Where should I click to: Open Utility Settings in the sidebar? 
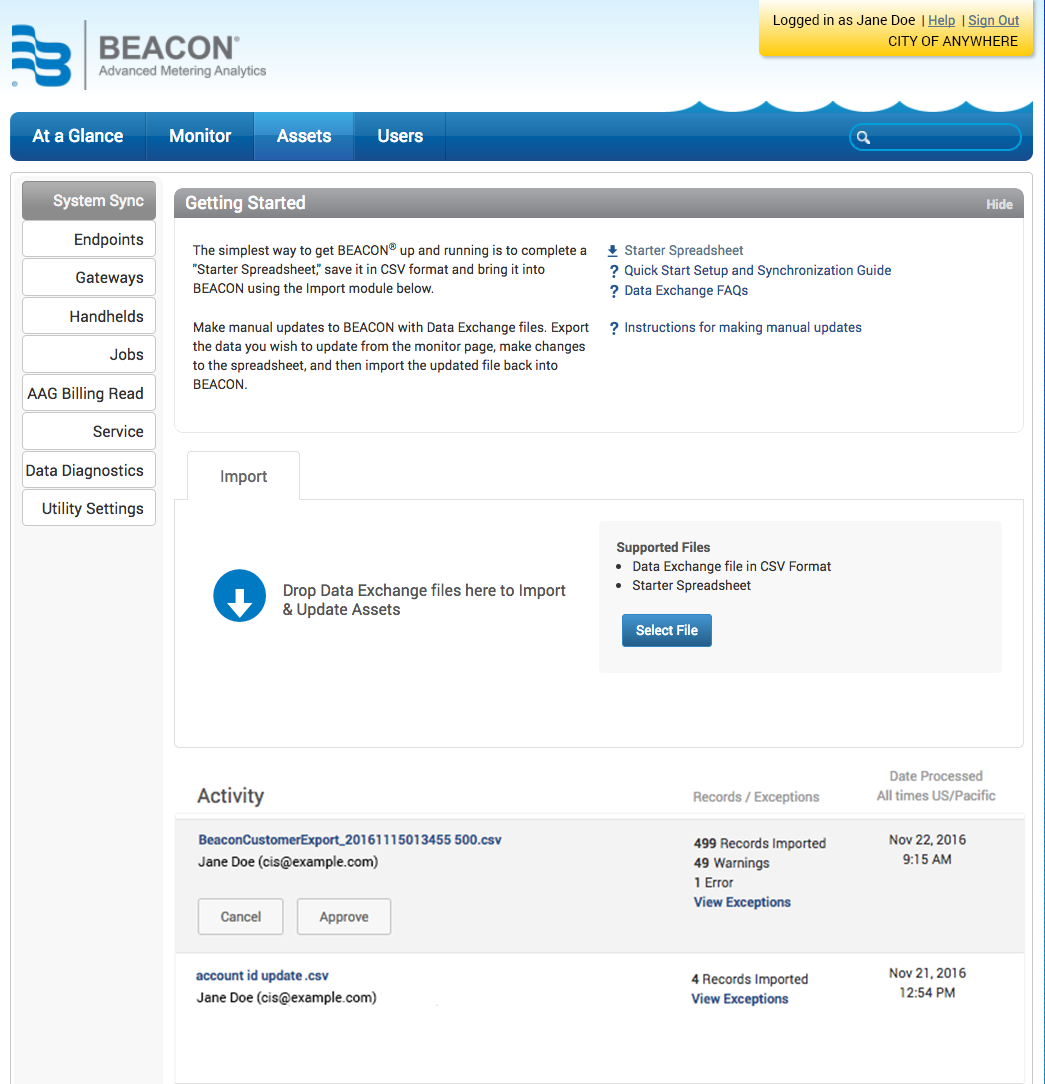pyautogui.click(x=90, y=509)
